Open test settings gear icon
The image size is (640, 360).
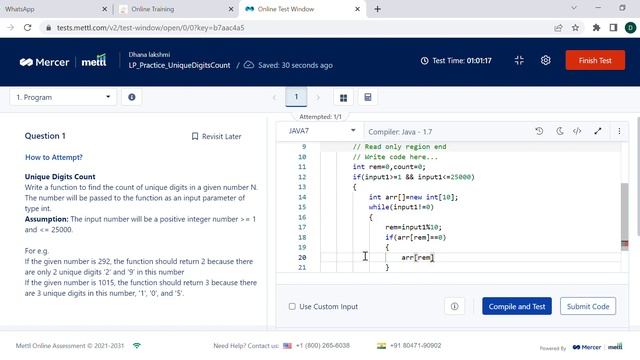[545, 60]
